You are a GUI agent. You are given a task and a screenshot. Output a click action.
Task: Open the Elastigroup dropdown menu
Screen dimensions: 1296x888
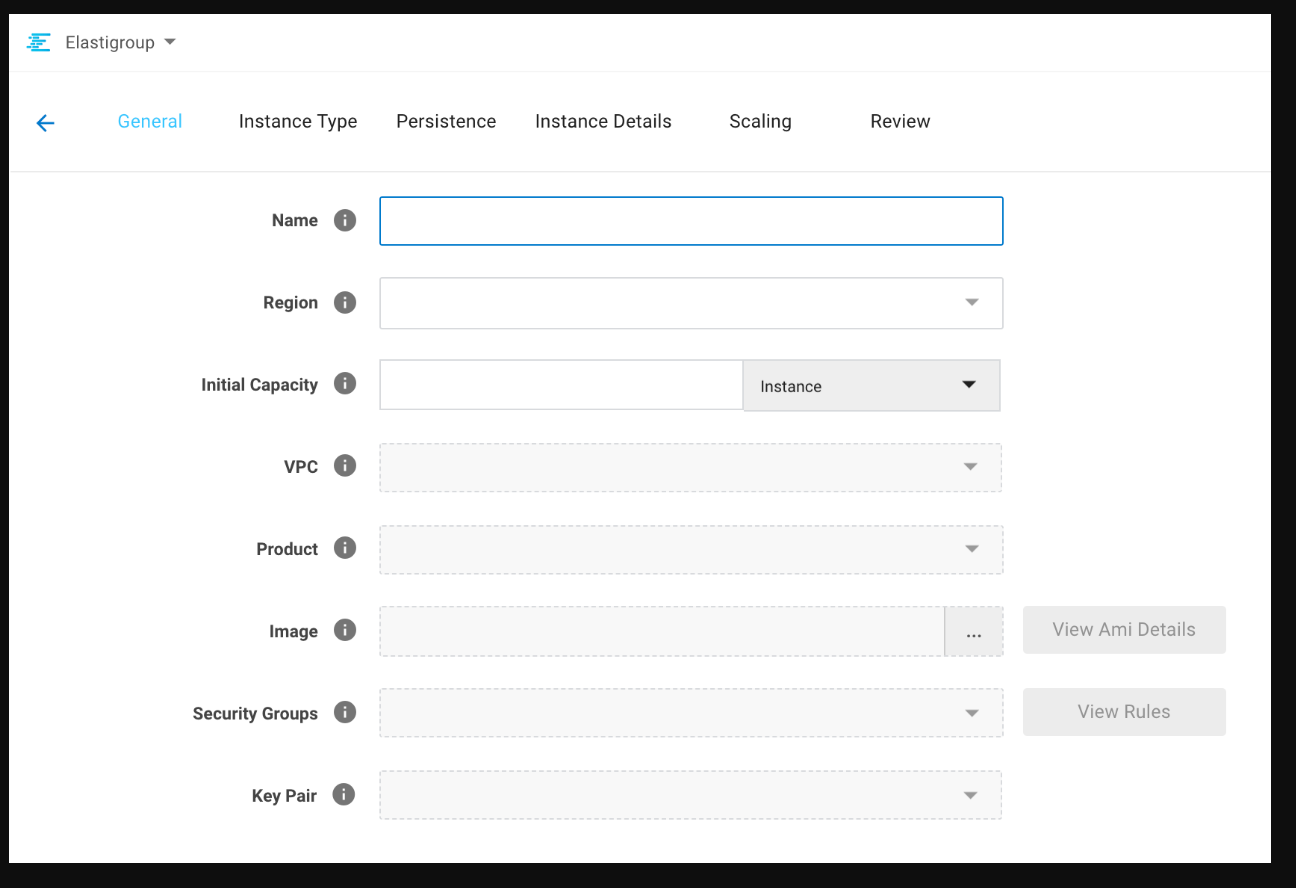pyautogui.click(x=120, y=42)
